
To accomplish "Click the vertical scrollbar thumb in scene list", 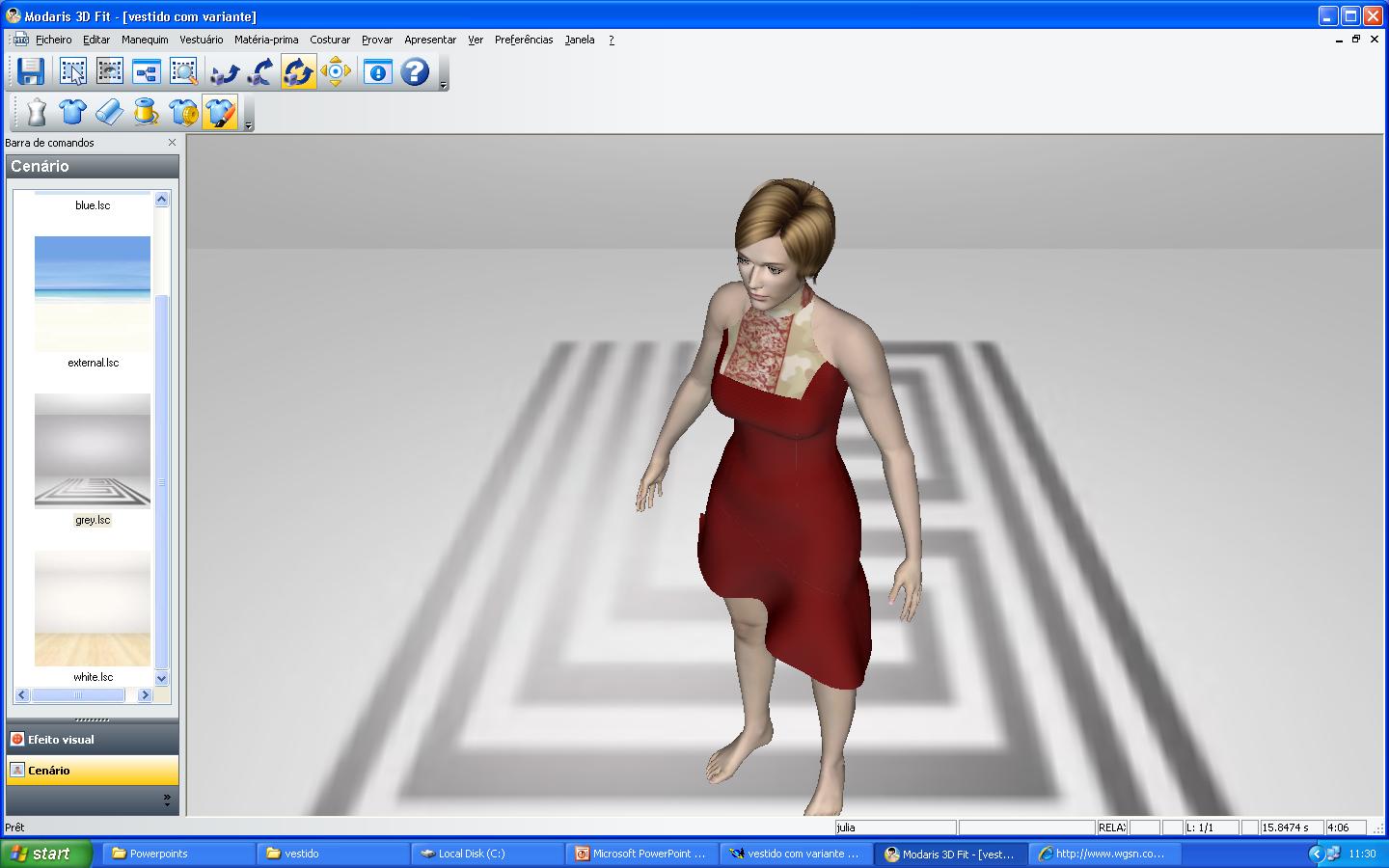I will click(x=162, y=482).
